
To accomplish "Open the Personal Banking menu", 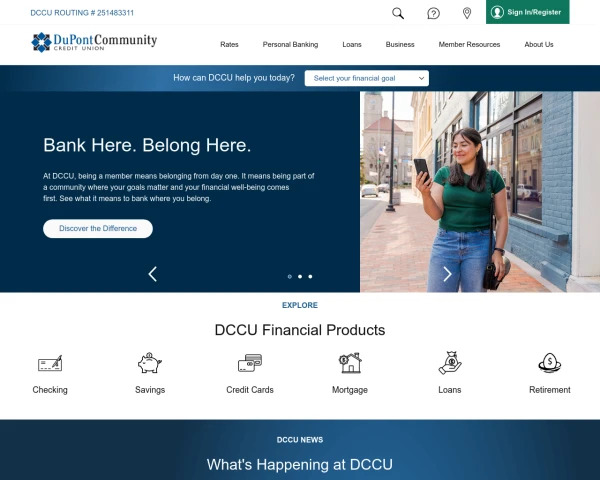I will coord(290,44).
